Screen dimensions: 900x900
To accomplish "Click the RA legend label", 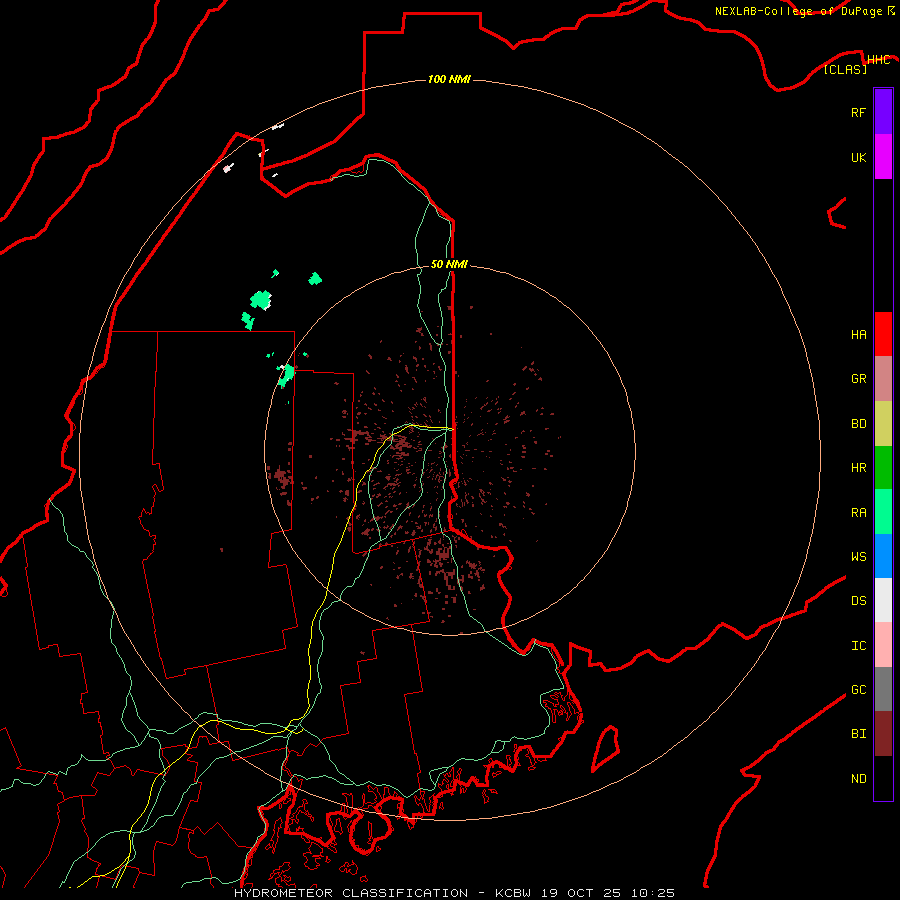I will pos(858,513).
